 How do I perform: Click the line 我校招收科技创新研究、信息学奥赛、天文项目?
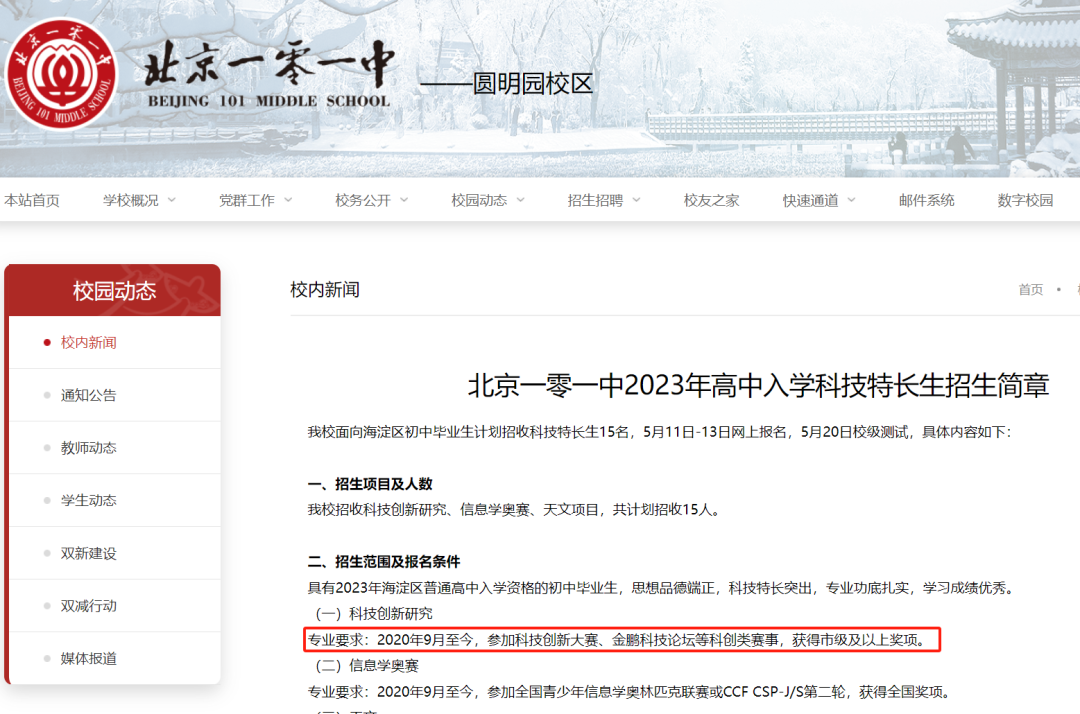514,510
